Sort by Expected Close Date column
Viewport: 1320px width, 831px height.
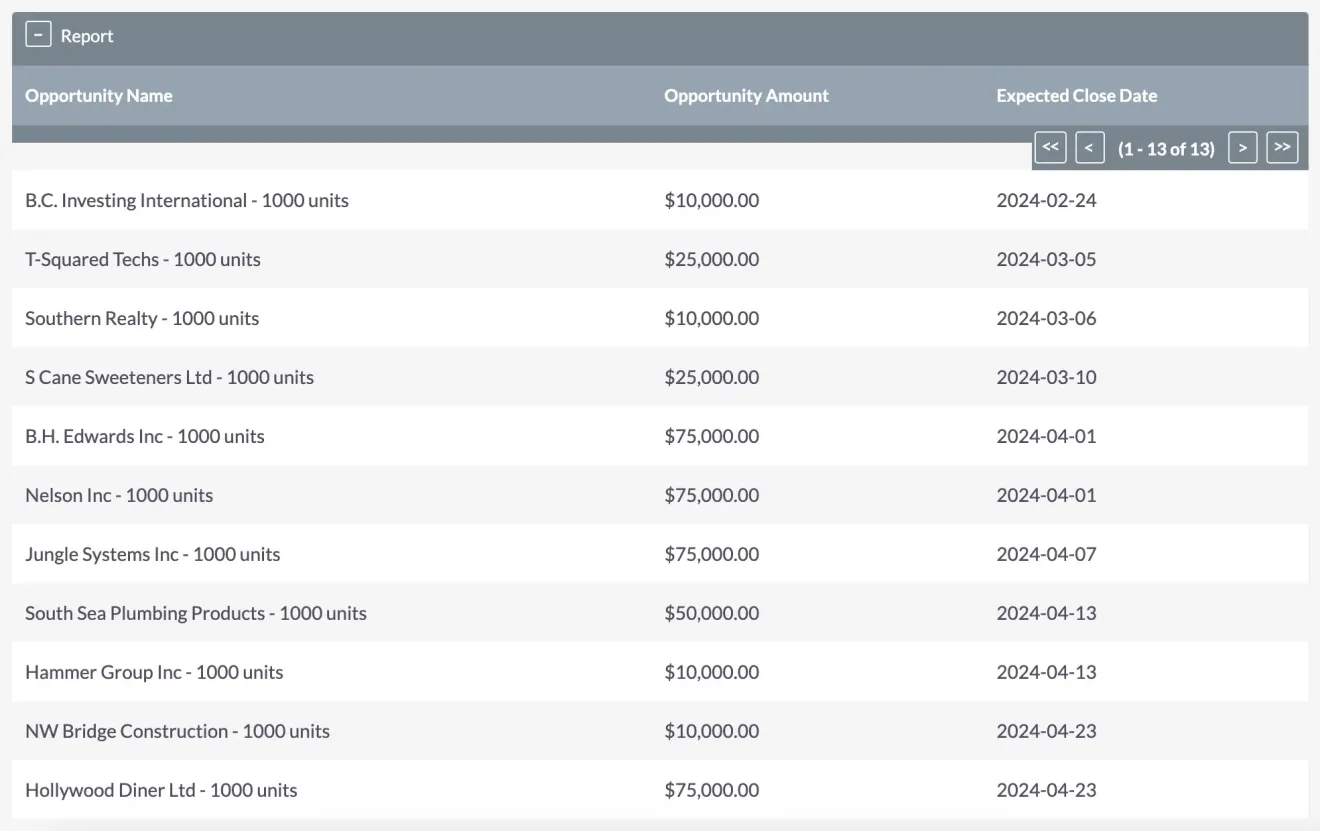click(x=1076, y=95)
